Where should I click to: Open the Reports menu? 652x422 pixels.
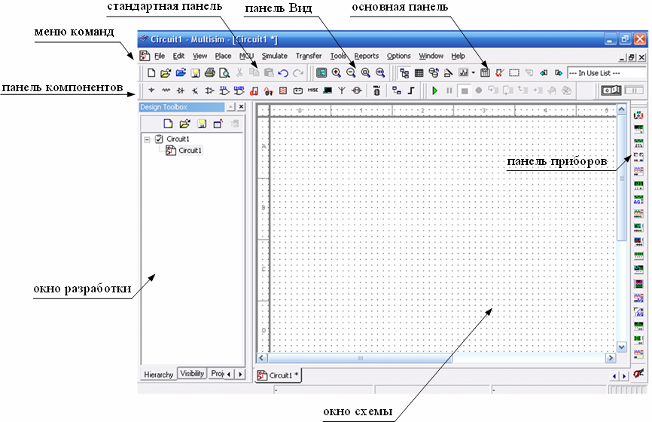pos(366,56)
